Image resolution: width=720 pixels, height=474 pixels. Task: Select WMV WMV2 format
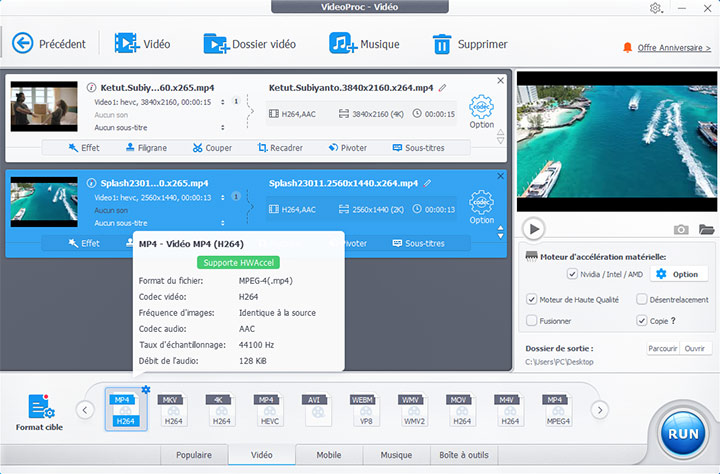[414, 410]
